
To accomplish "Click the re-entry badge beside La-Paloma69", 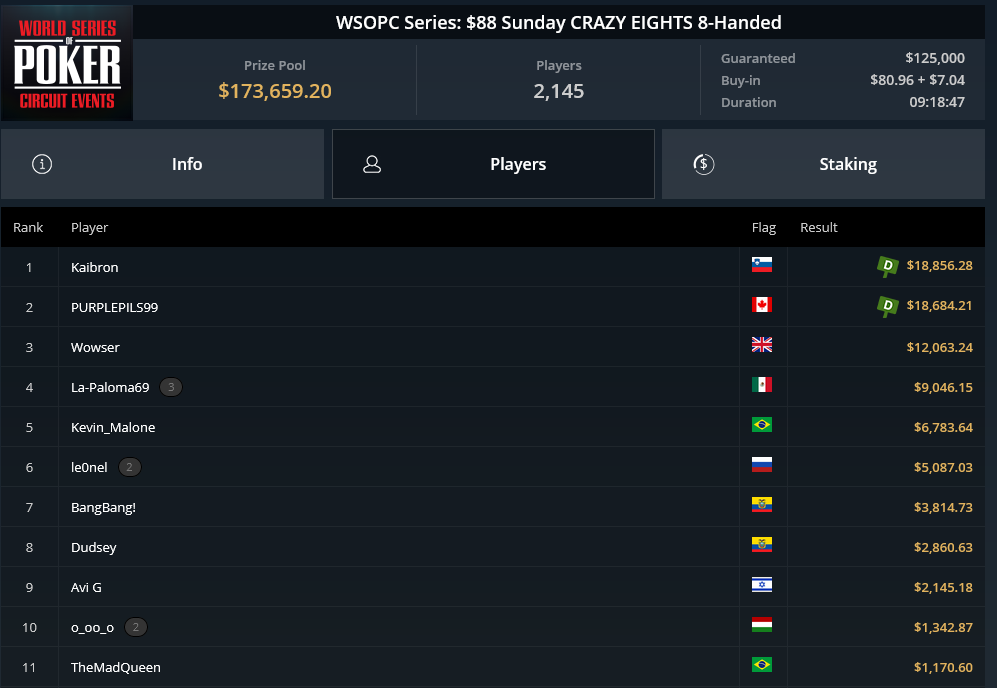I will coord(170,387).
